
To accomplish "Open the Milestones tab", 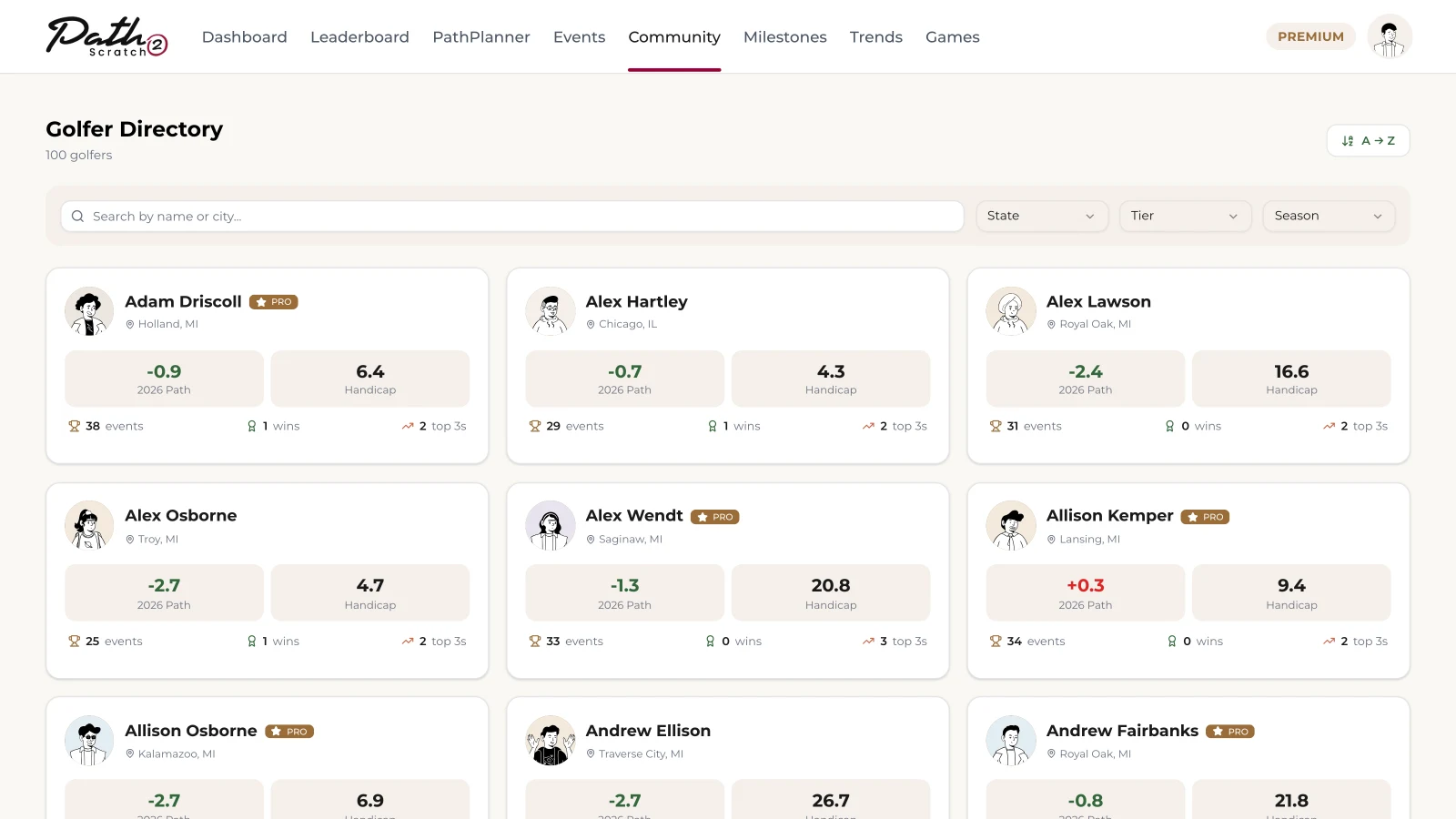I will (785, 37).
